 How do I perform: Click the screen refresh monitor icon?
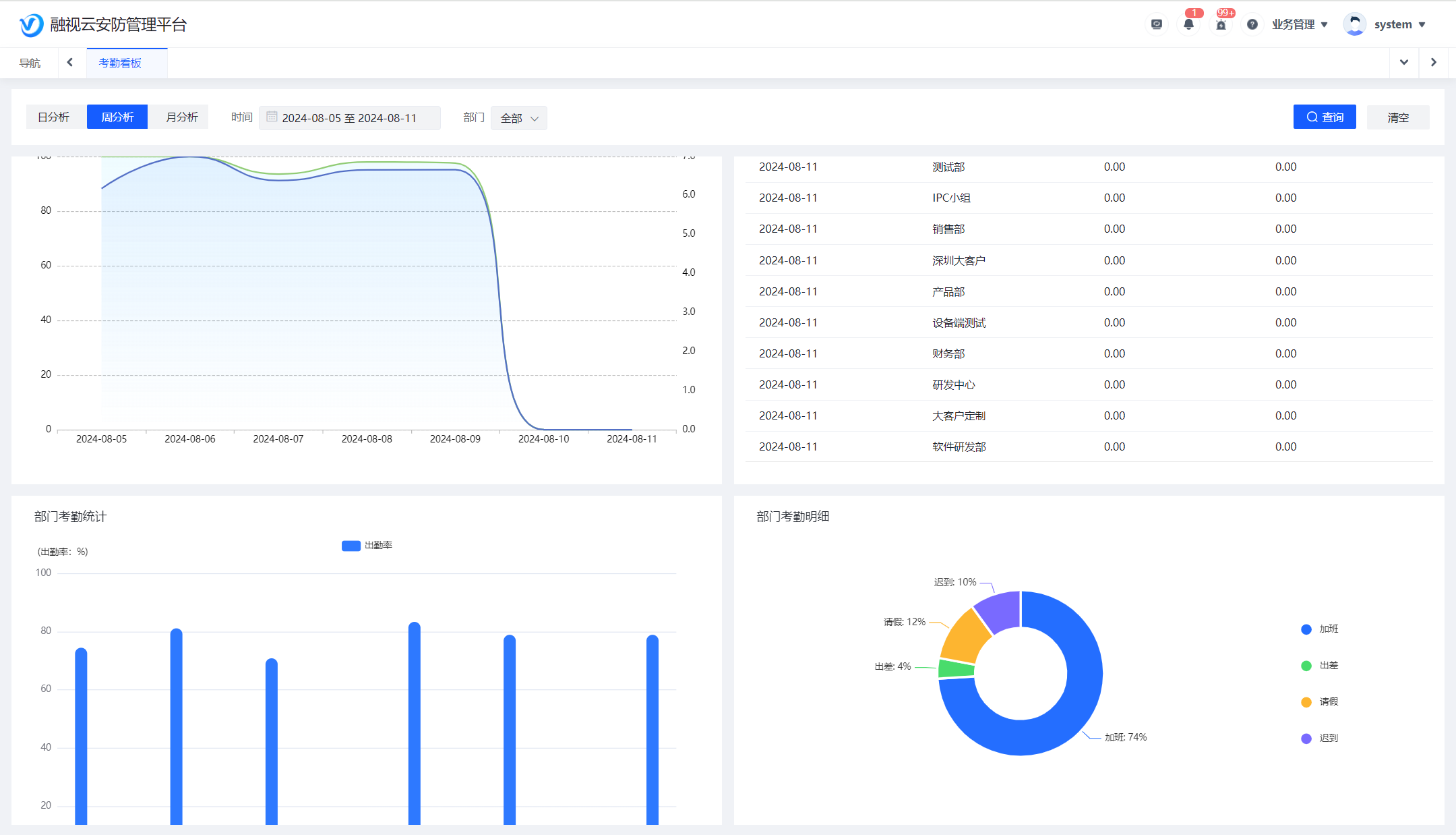tap(1157, 24)
